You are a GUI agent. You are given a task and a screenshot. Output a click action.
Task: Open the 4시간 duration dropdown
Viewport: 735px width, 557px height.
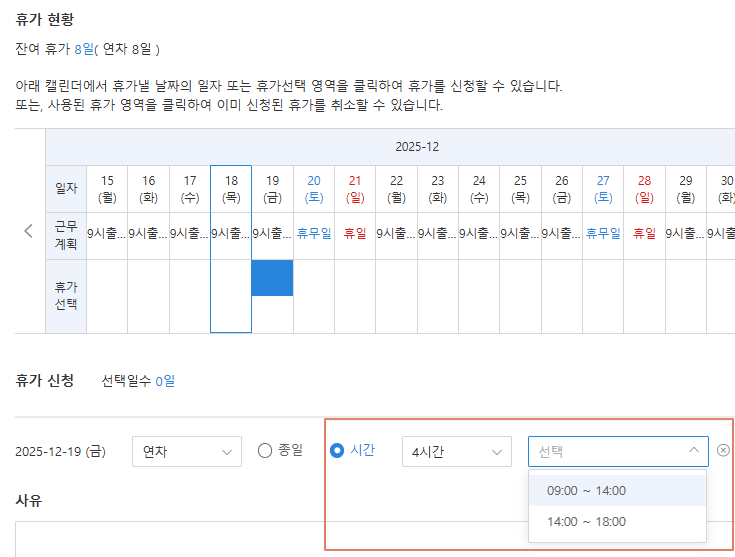456,452
